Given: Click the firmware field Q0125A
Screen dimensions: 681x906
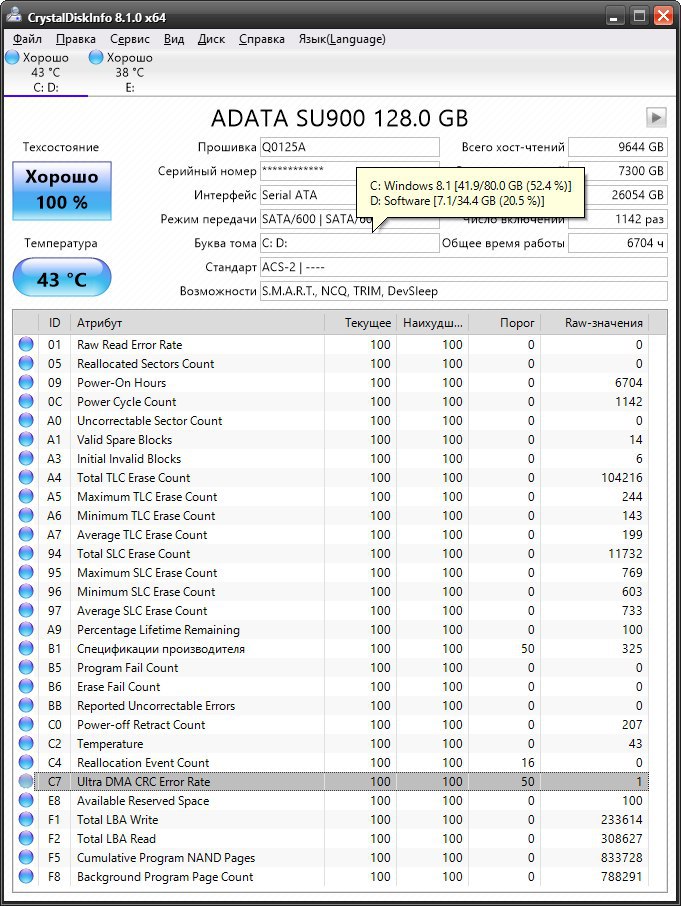Looking at the screenshot, I should click(349, 147).
